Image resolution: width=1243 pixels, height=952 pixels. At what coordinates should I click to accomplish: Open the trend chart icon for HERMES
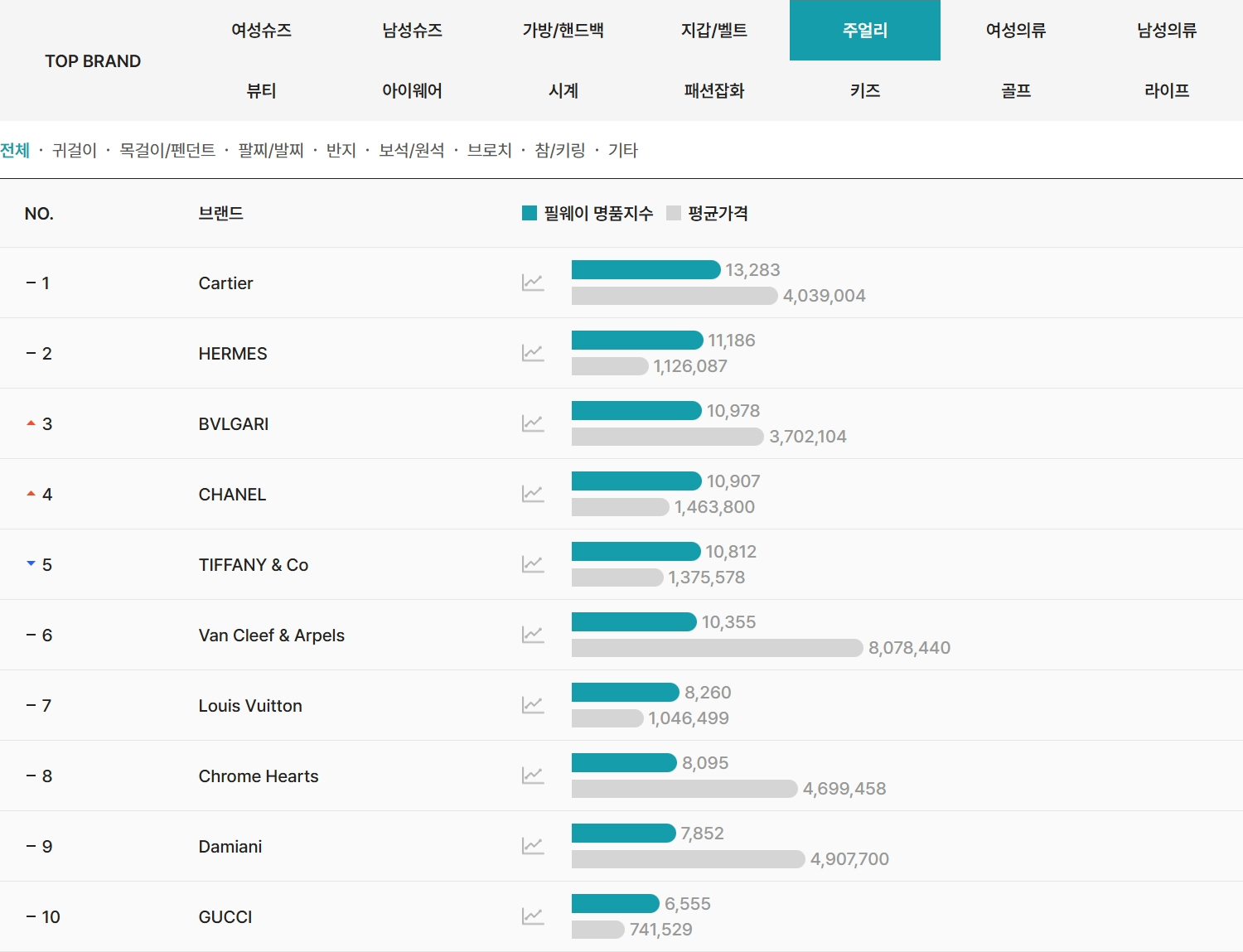coord(533,353)
